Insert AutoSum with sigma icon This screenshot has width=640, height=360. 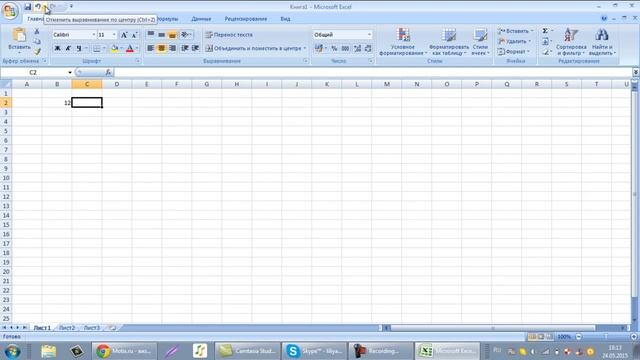coord(545,31)
